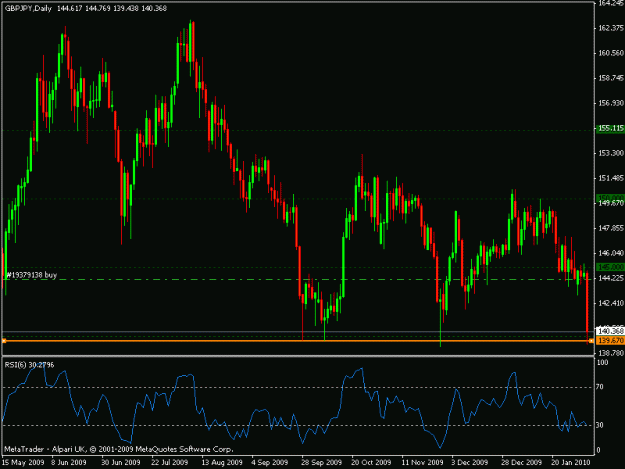625x469 pixels.
Task: Click the RSI scale value 70
Action: pos(600,387)
